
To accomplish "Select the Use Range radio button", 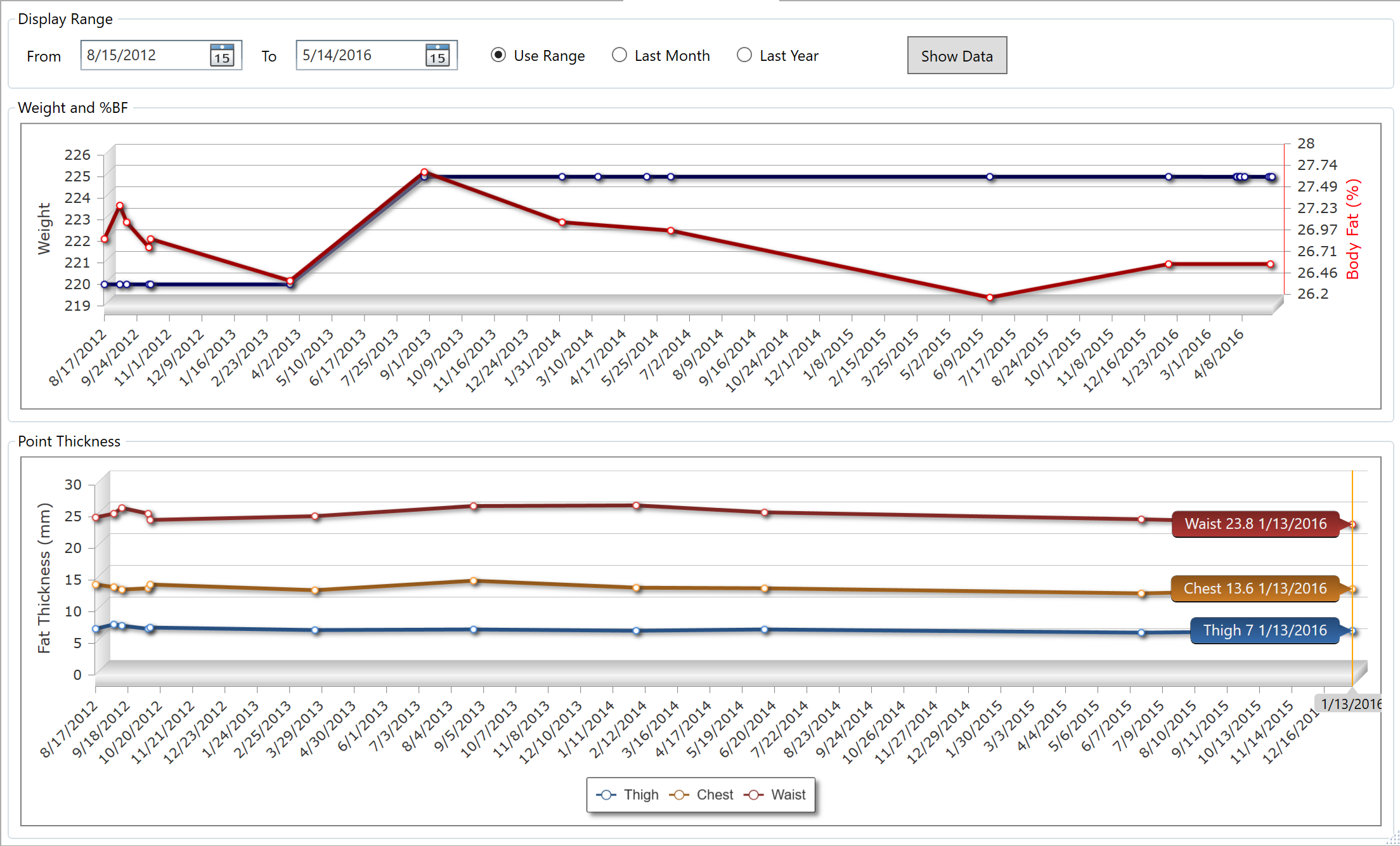I will tap(498, 56).
